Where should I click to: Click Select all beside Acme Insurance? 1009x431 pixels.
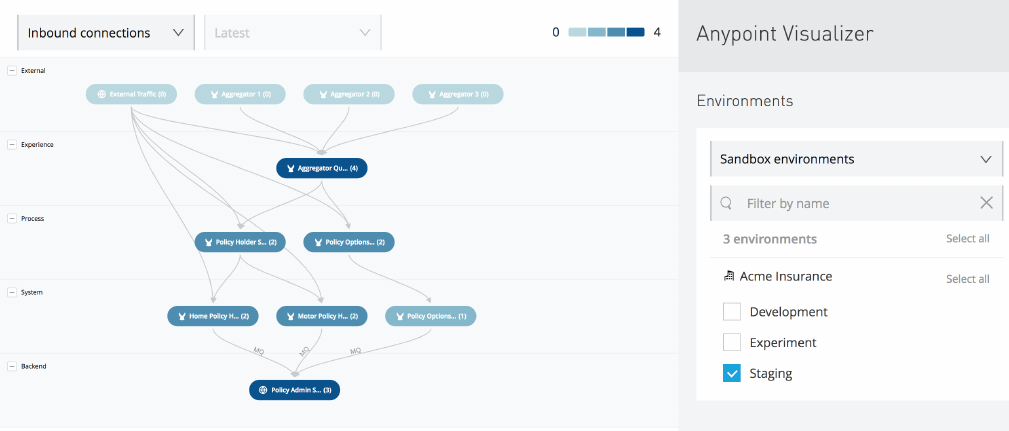[967, 279]
